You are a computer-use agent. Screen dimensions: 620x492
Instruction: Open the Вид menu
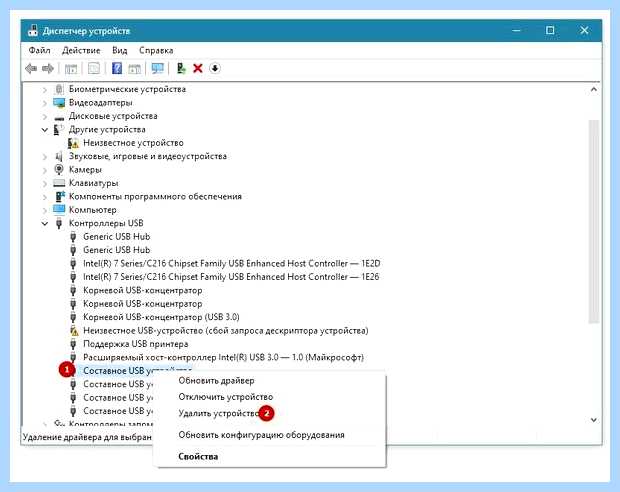pyautogui.click(x=119, y=51)
